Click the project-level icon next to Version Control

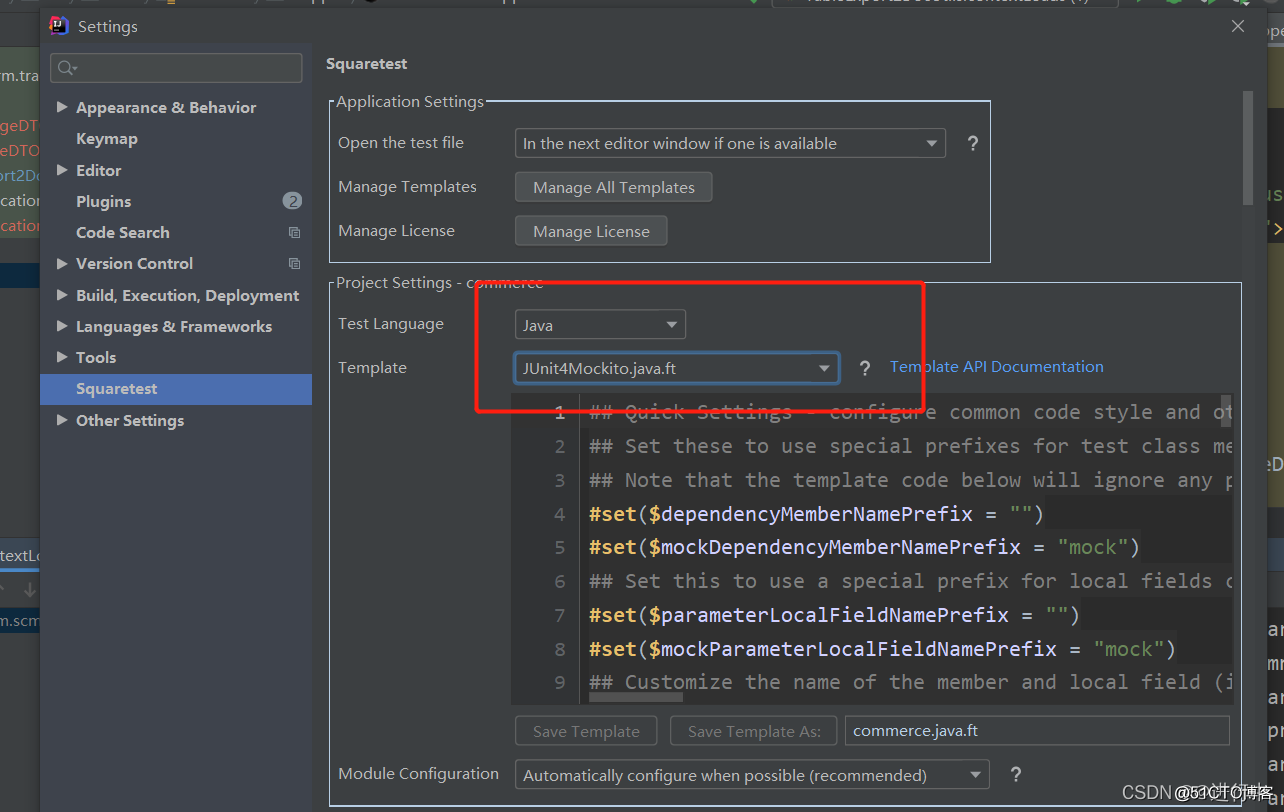(x=294, y=264)
